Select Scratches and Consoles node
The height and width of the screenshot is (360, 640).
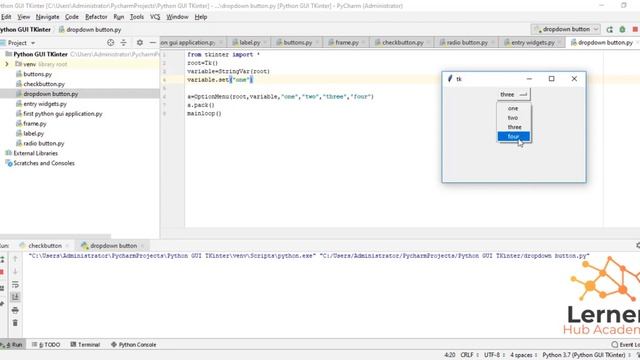(44, 163)
